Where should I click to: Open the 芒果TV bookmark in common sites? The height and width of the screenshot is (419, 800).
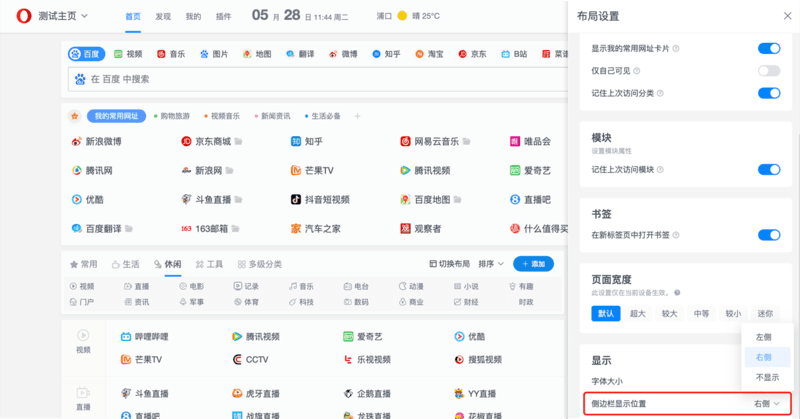coord(312,170)
